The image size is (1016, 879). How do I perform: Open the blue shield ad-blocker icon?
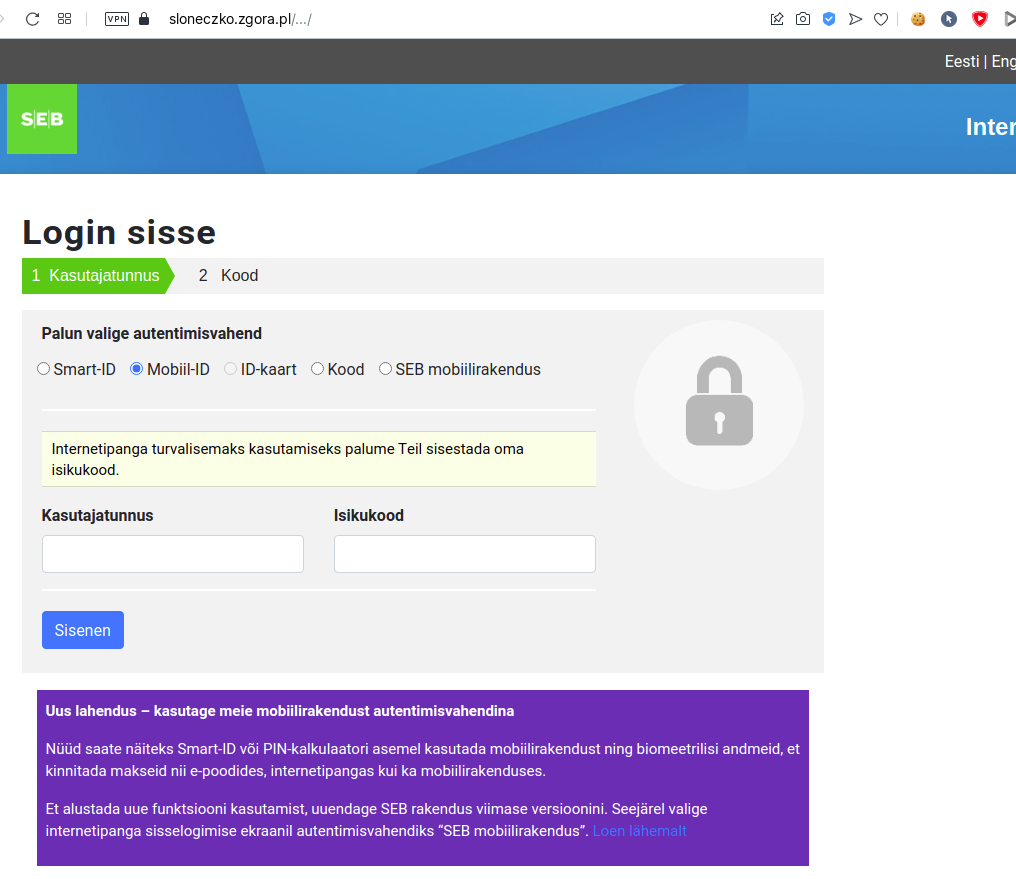(x=829, y=19)
